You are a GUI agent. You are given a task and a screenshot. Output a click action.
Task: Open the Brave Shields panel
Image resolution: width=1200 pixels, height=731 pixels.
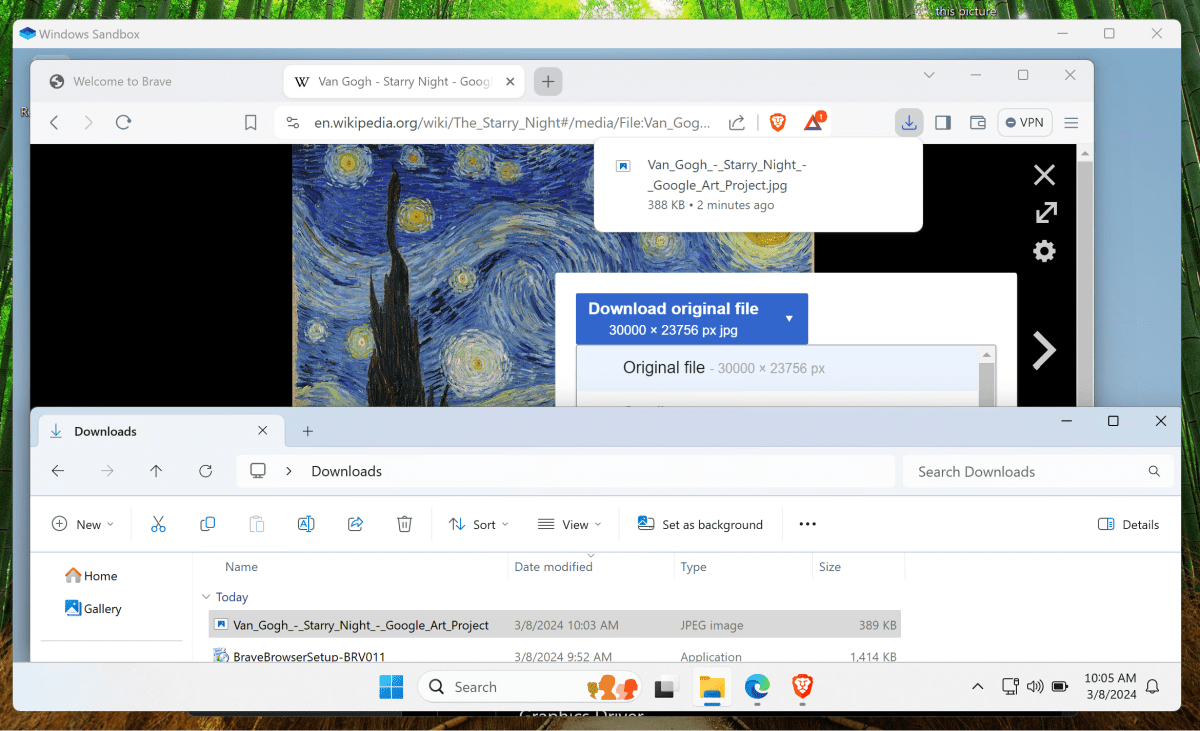[x=777, y=122]
